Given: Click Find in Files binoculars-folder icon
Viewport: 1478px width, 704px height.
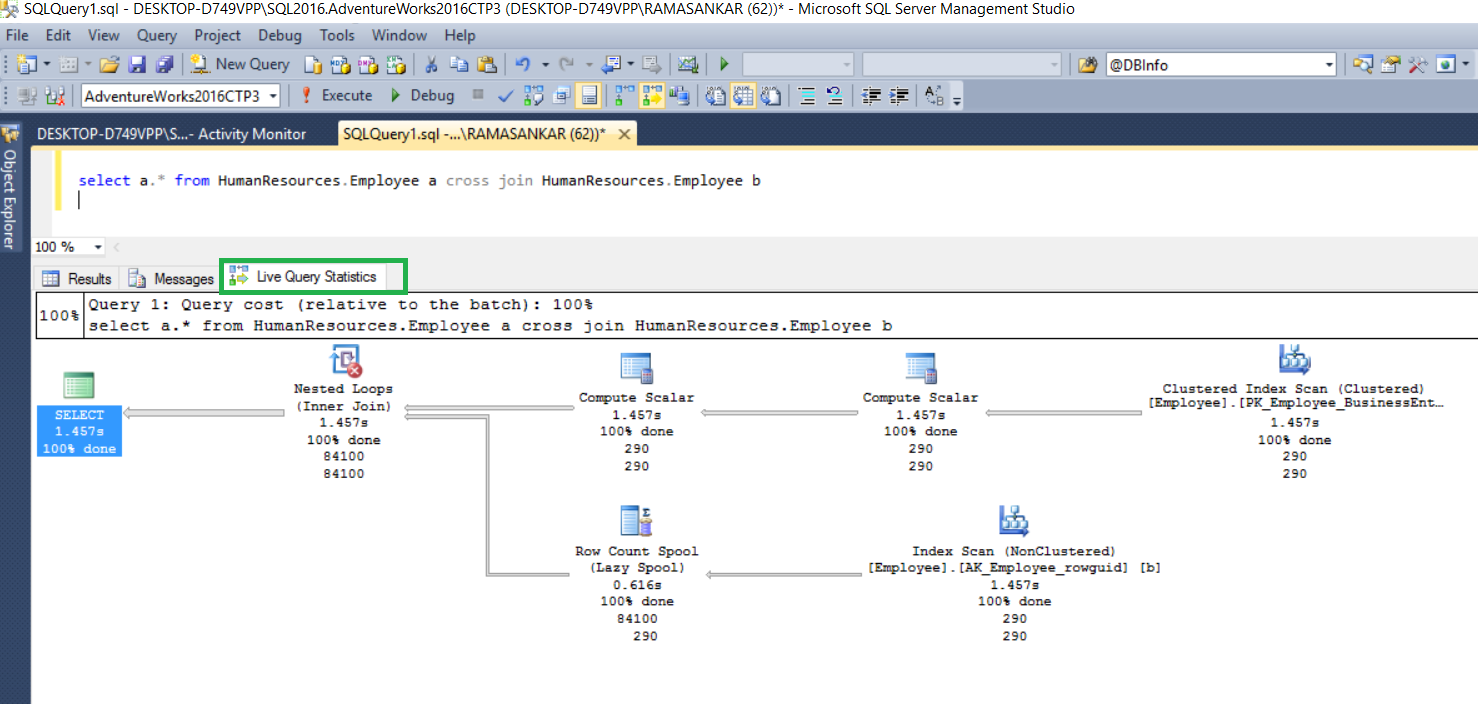Looking at the screenshot, I should [1088, 64].
